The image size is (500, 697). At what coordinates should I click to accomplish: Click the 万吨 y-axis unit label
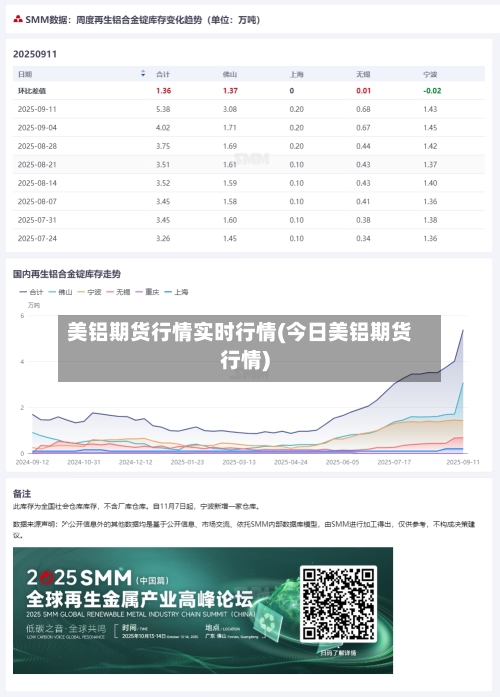click(34, 305)
